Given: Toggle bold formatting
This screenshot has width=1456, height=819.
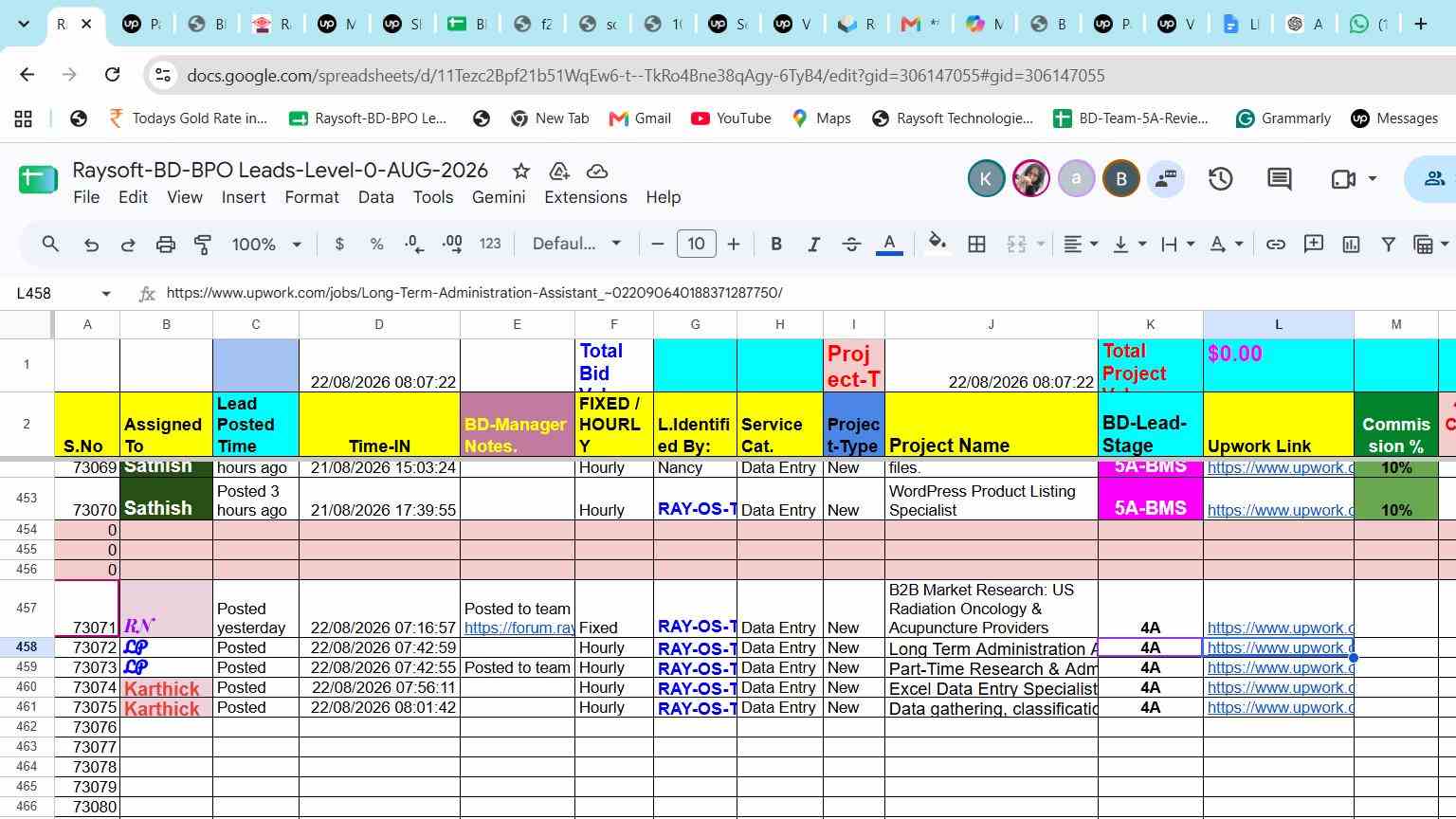Looking at the screenshot, I should click(776, 245).
